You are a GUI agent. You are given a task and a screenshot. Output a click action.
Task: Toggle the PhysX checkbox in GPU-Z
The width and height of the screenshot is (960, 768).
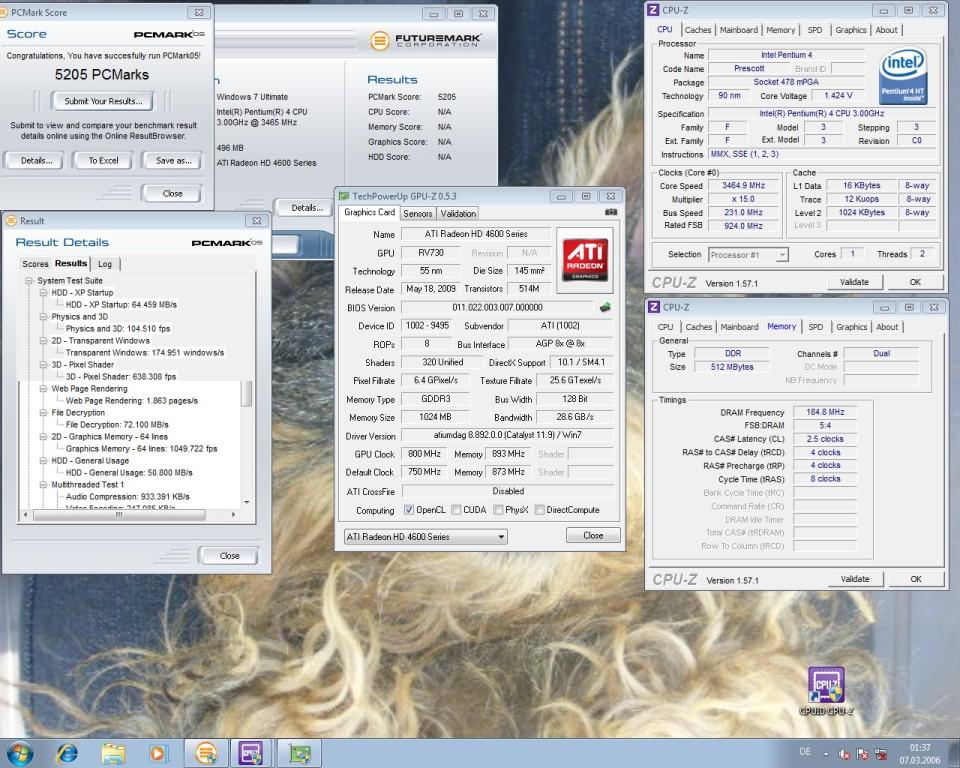click(x=498, y=510)
